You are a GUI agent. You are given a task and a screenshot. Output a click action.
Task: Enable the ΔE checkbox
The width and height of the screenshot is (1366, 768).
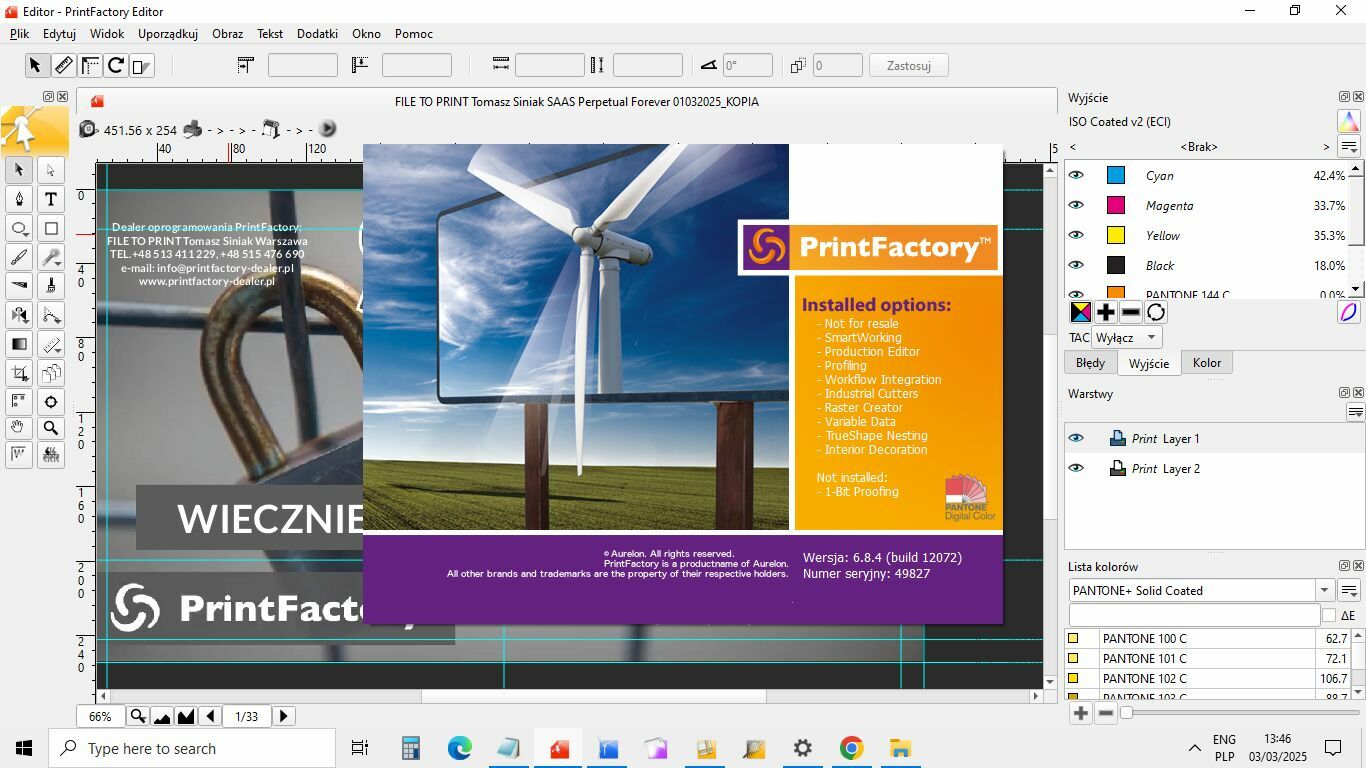click(x=1328, y=615)
